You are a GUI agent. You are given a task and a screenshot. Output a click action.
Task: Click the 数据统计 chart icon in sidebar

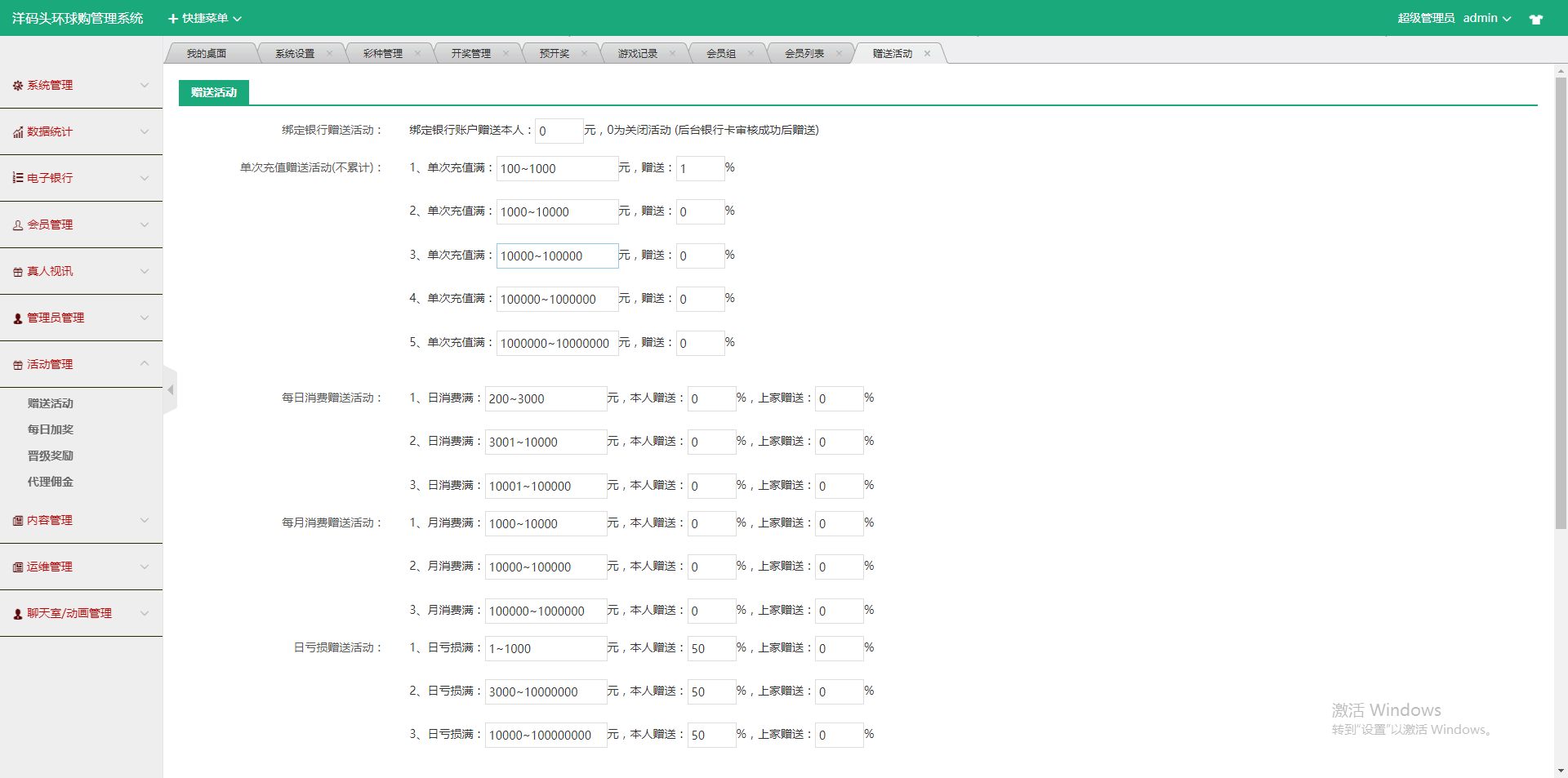click(18, 132)
